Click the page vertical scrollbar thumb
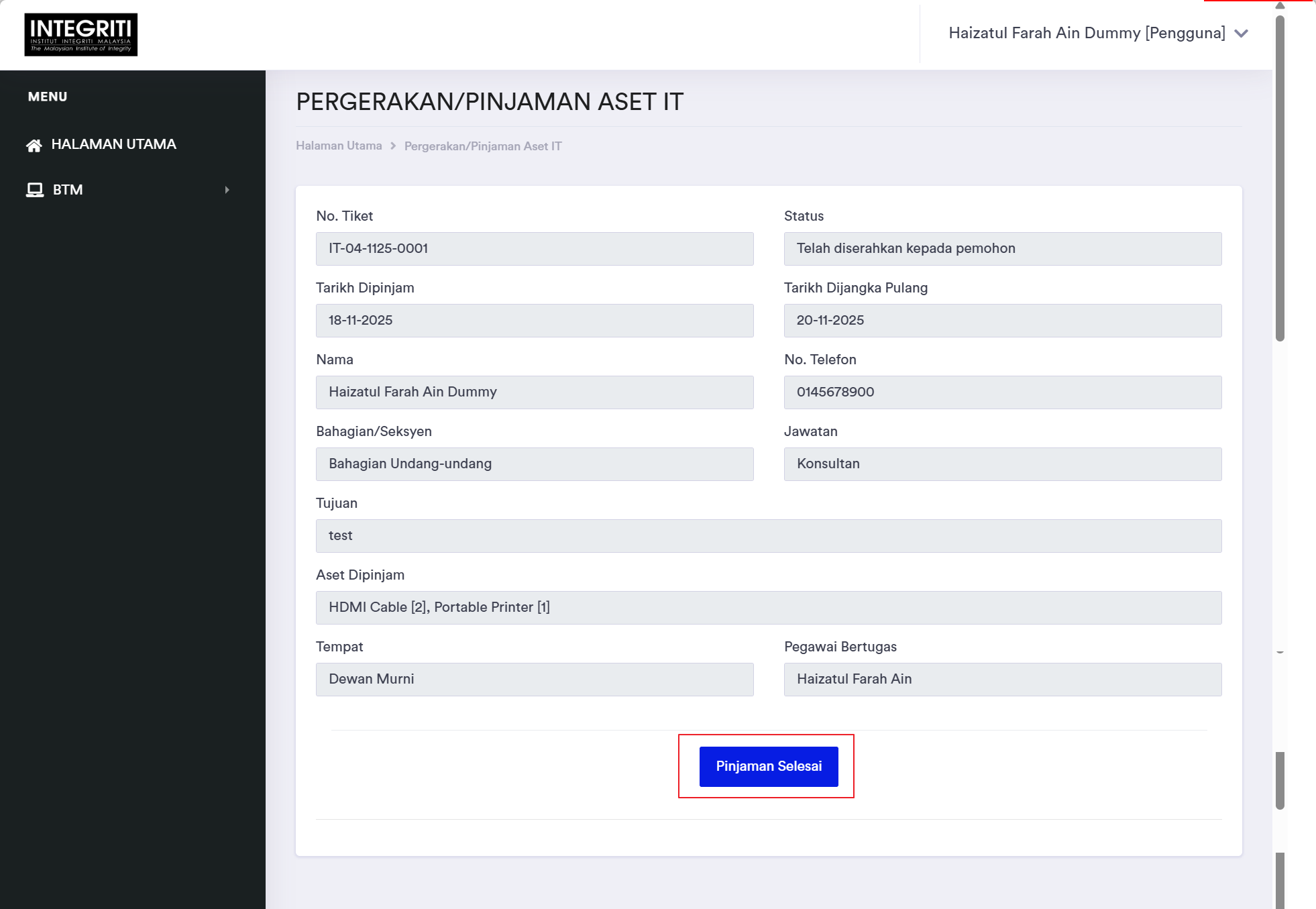The width and height of the screenshot is (1316, 909). click(x=1280, y=178)
